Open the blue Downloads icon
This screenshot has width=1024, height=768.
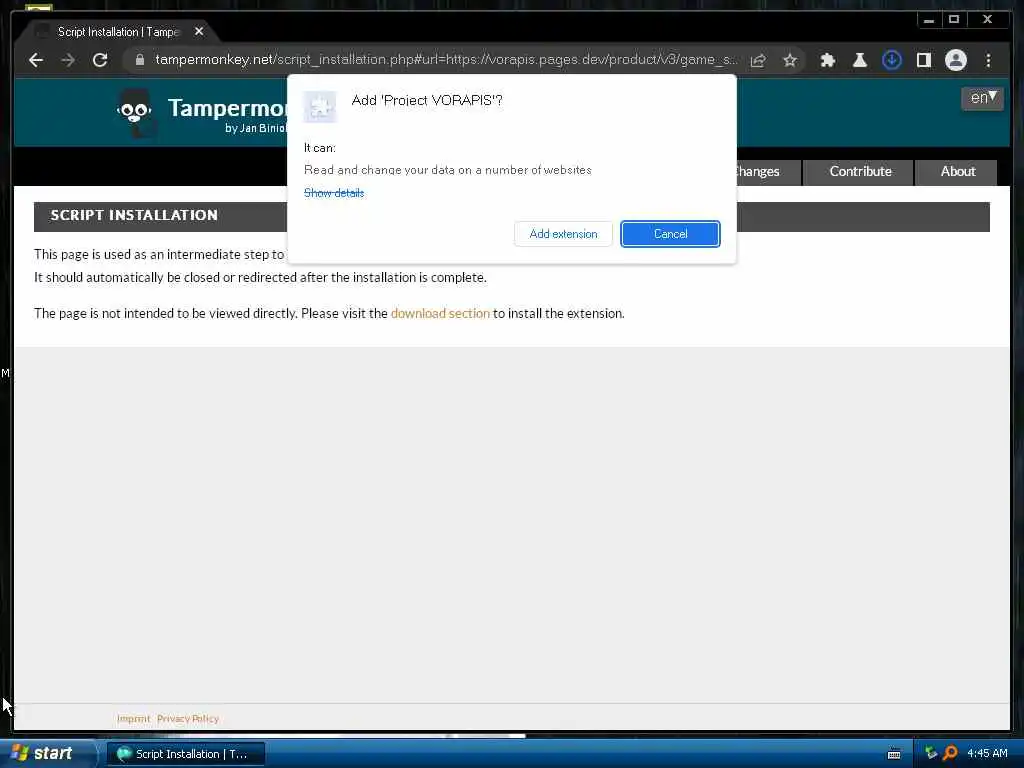[x=891, y=60]
